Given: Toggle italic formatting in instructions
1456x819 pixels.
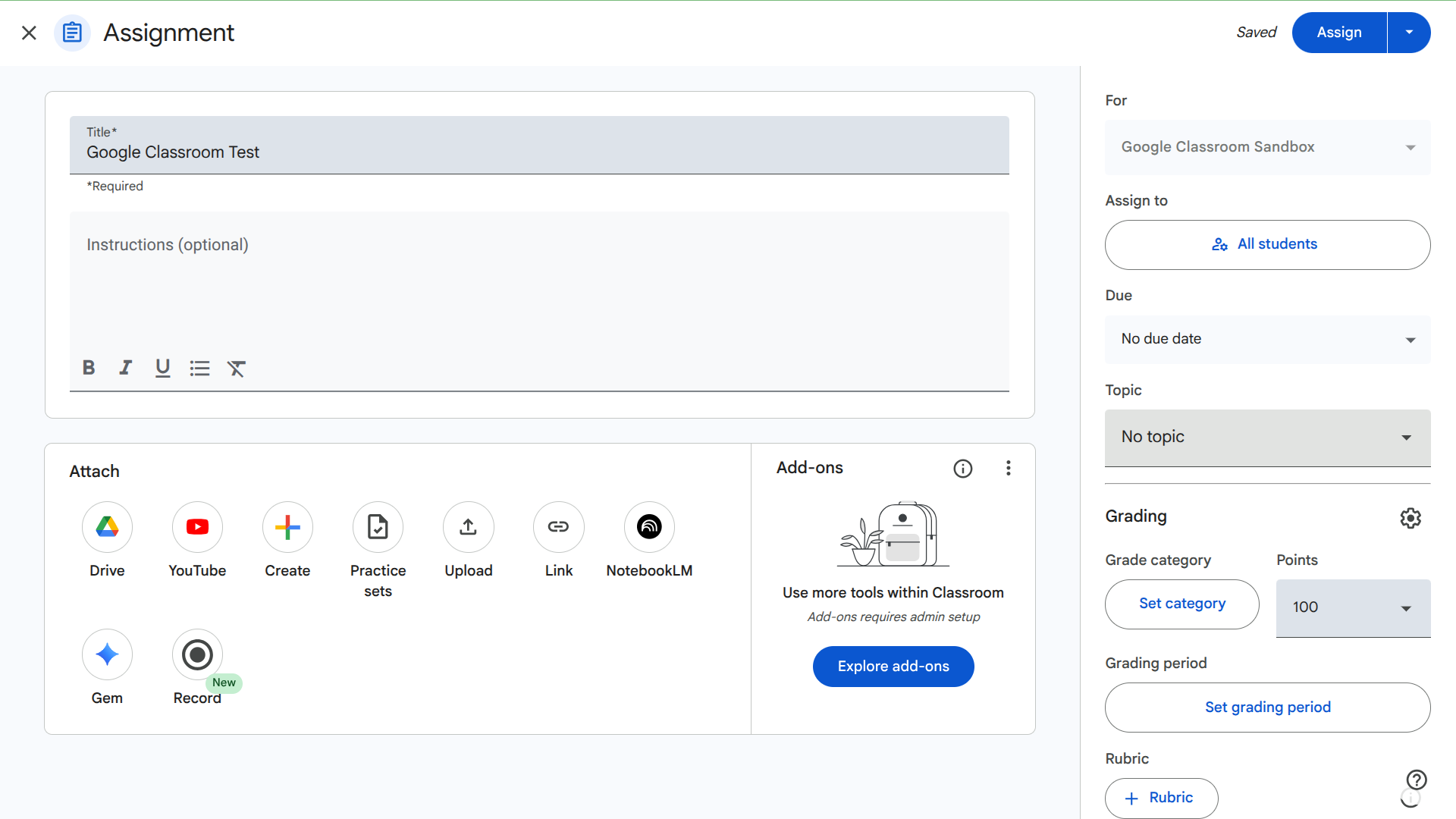Looking at the screenshot, I should 125,368.
